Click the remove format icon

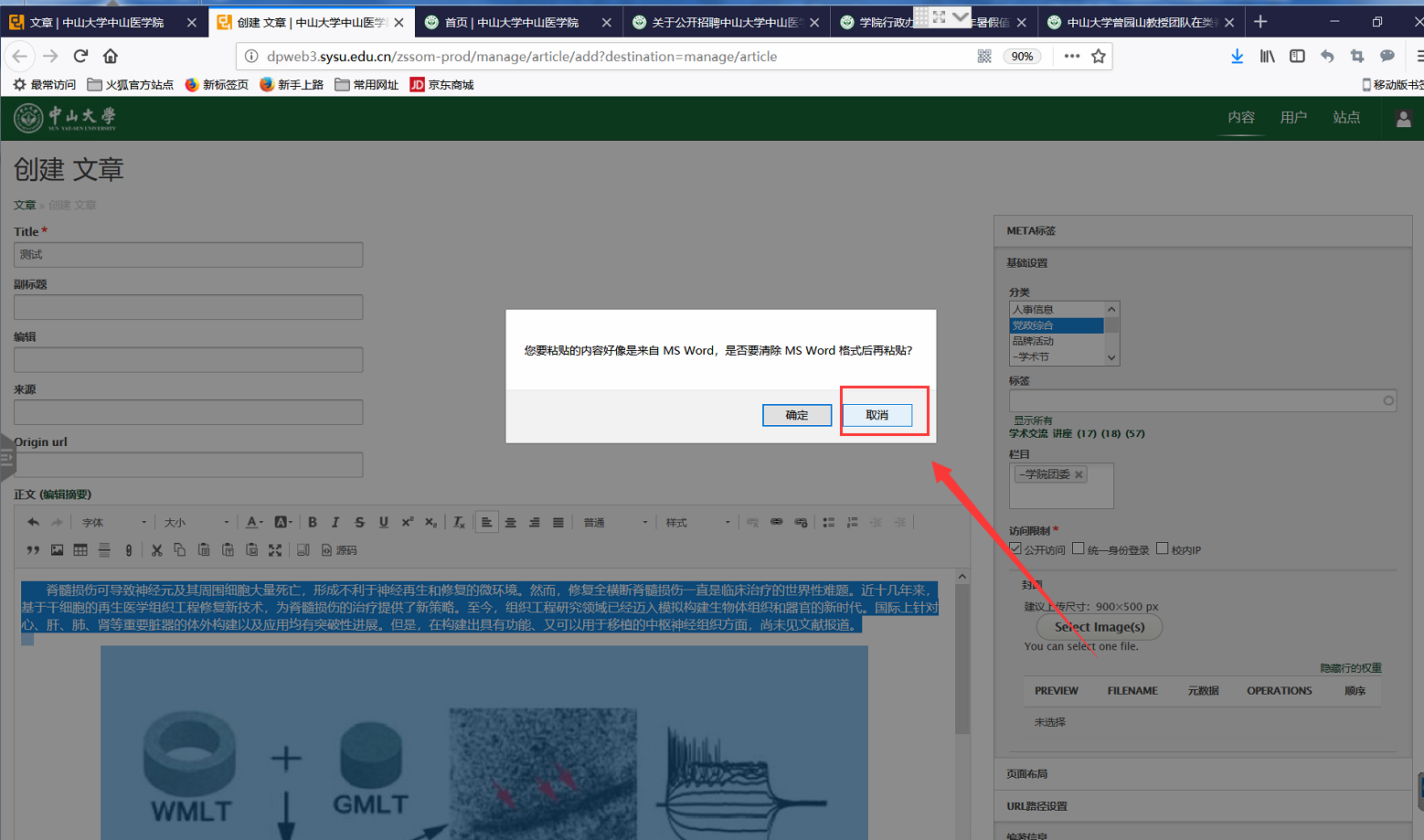coord(459,522)
